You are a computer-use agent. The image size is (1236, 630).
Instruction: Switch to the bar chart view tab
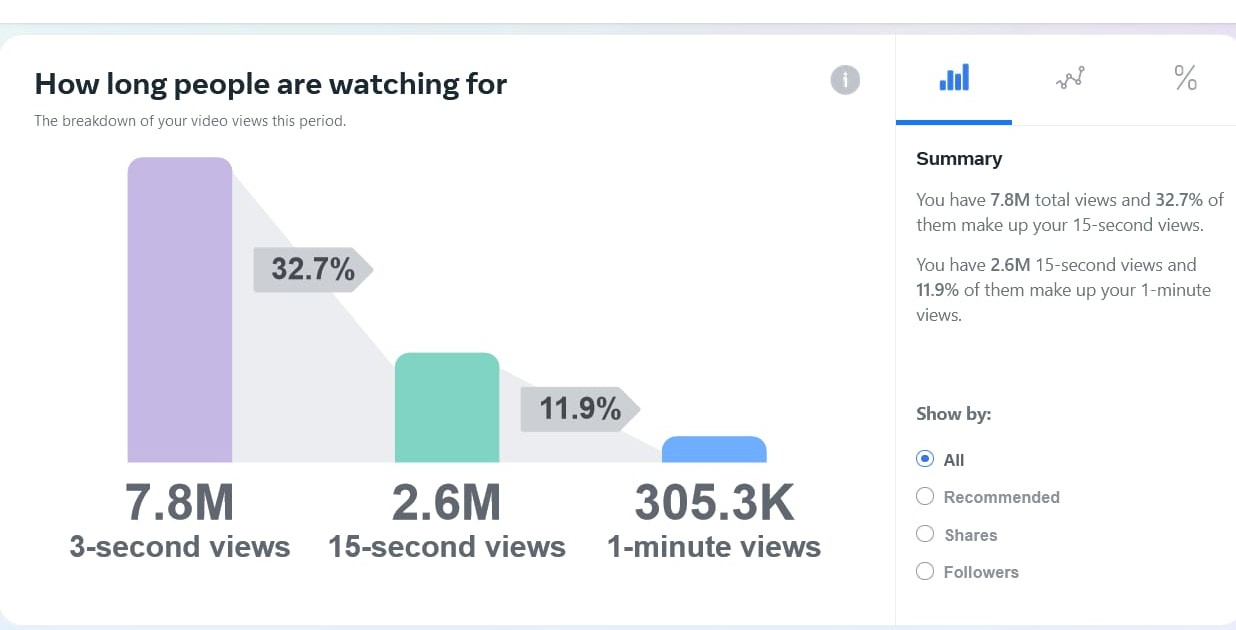[954, 78]
